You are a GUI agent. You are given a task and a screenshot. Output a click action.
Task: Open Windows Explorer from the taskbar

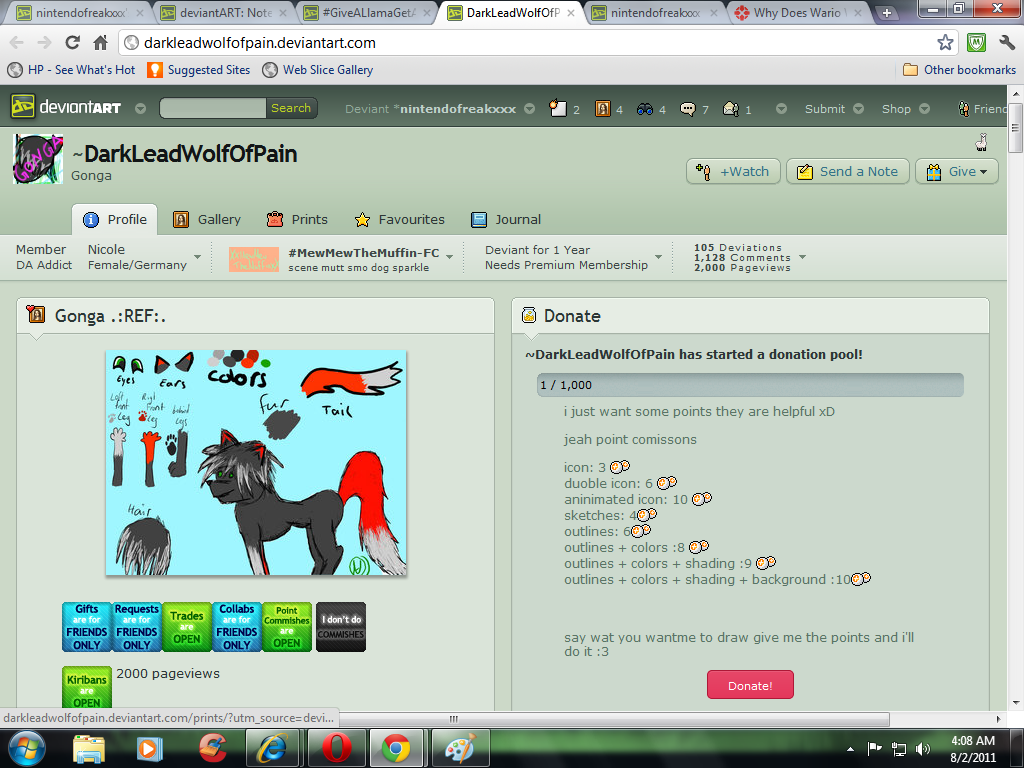[89, 748]
